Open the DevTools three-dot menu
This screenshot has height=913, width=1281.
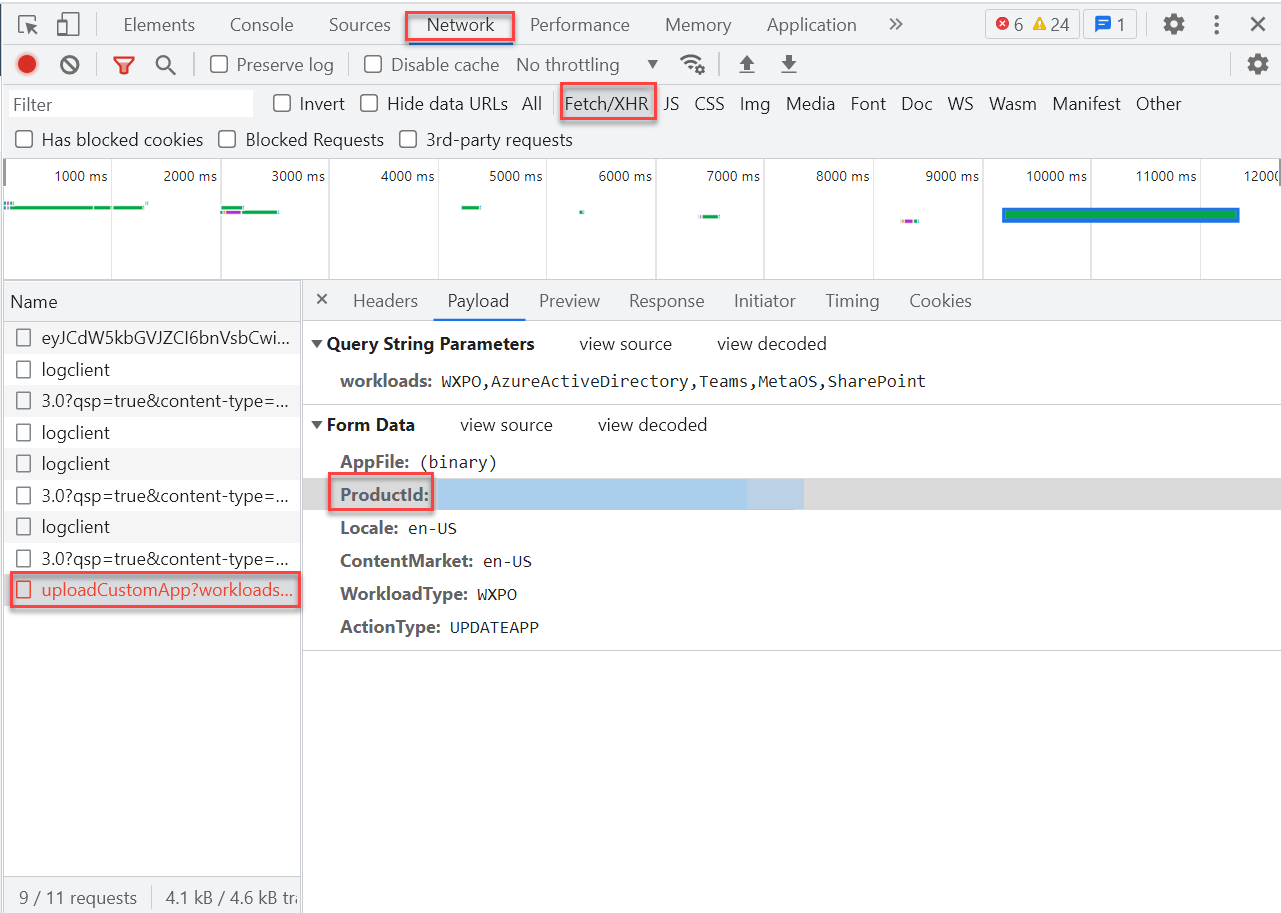tap(1216, 25)
